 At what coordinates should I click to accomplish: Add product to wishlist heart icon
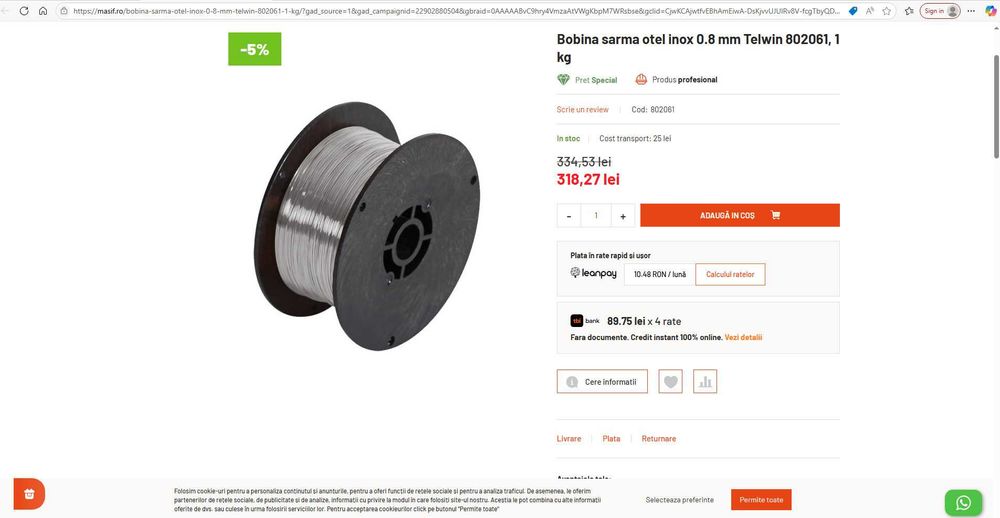click(670, 381)
